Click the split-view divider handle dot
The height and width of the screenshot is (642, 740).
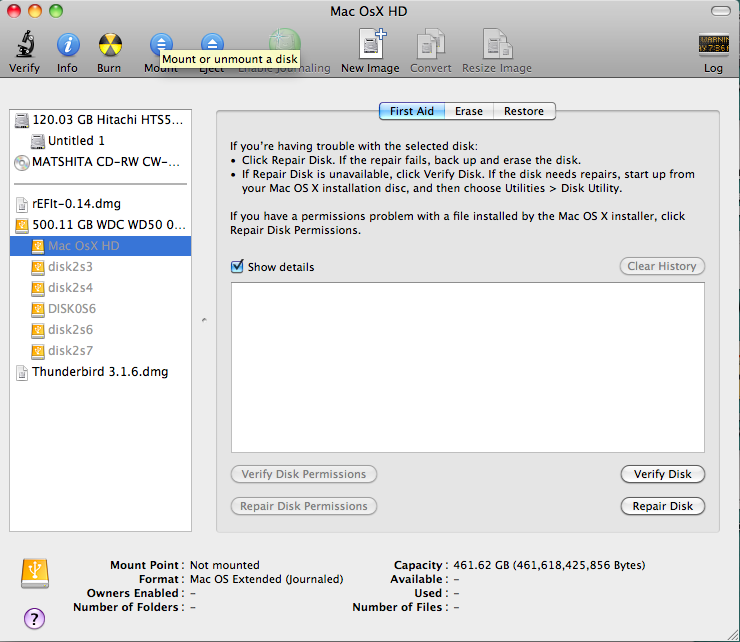(204, 320)
